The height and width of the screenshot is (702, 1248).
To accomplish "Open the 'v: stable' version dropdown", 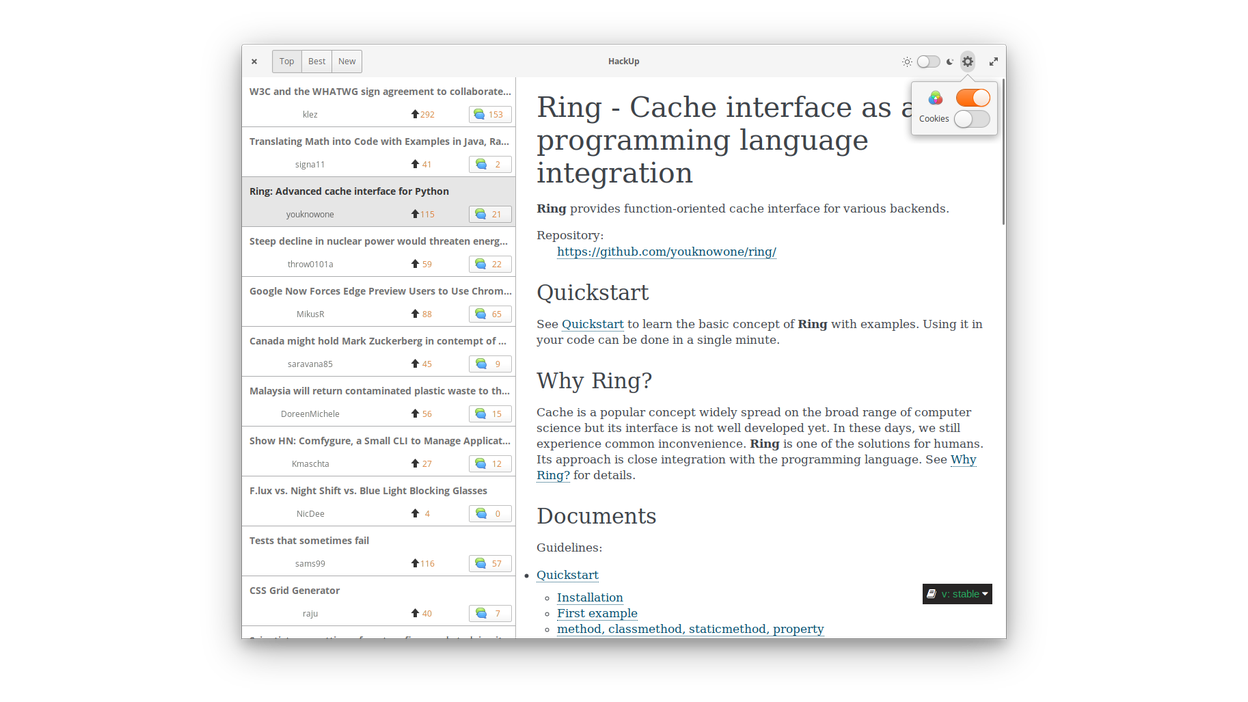I will (963, 593).
